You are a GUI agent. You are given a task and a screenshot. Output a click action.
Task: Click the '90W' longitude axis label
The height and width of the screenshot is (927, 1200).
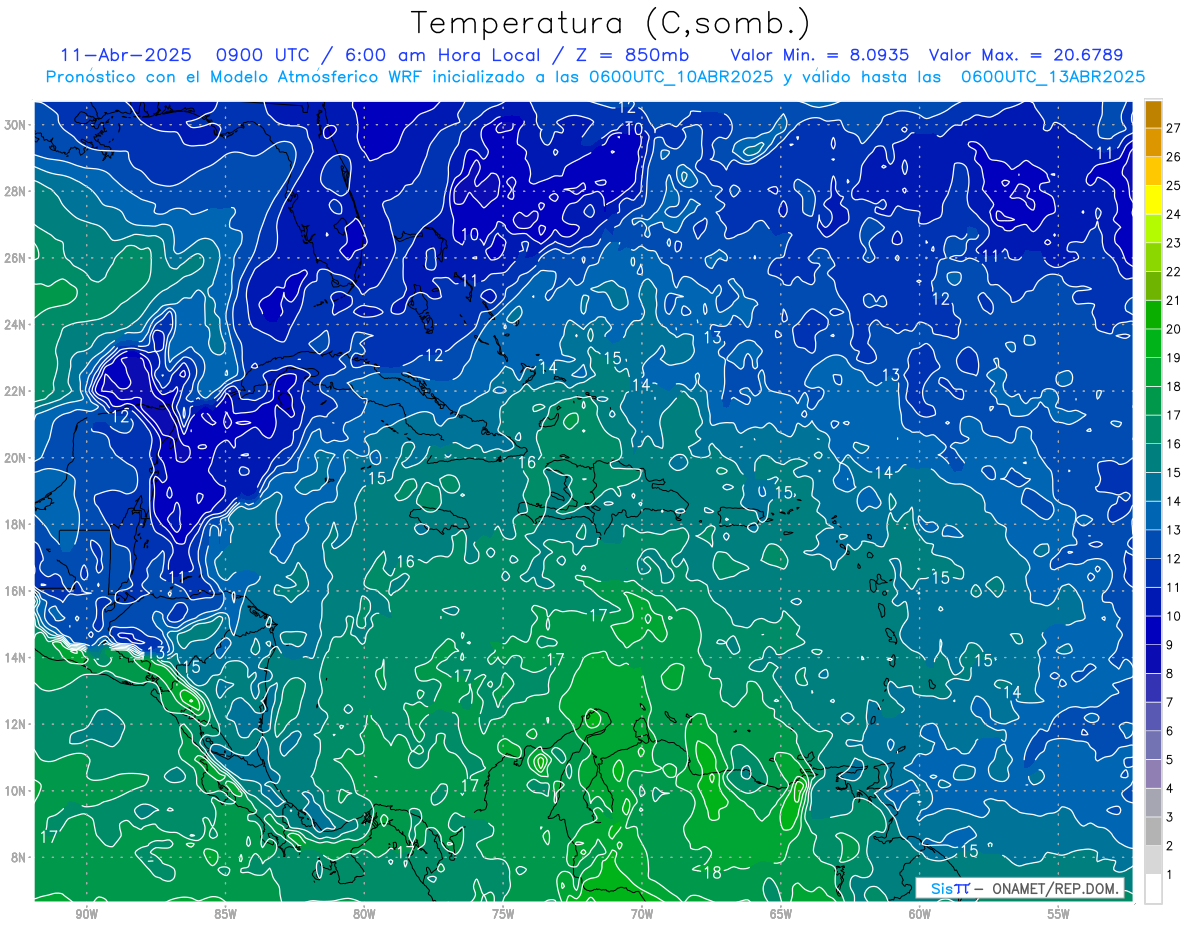coord(86,914)
